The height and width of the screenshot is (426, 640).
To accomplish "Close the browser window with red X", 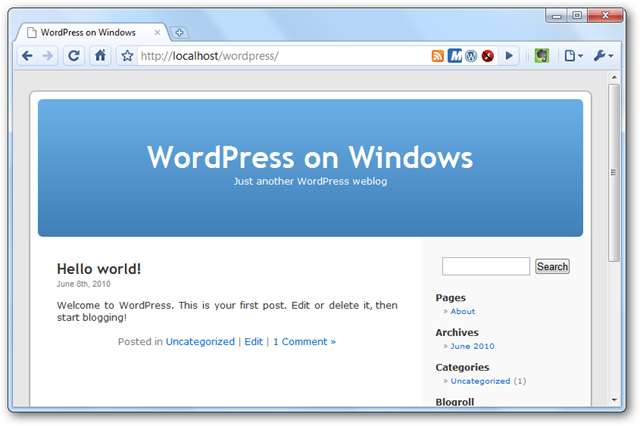I will (x=605, y=16).
